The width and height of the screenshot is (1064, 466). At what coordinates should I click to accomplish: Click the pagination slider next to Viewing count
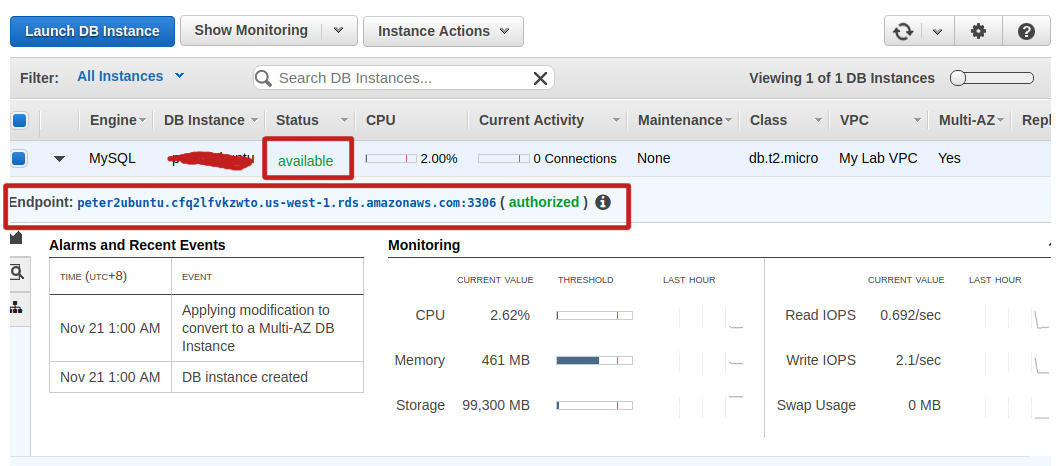(x=991, y=78)
